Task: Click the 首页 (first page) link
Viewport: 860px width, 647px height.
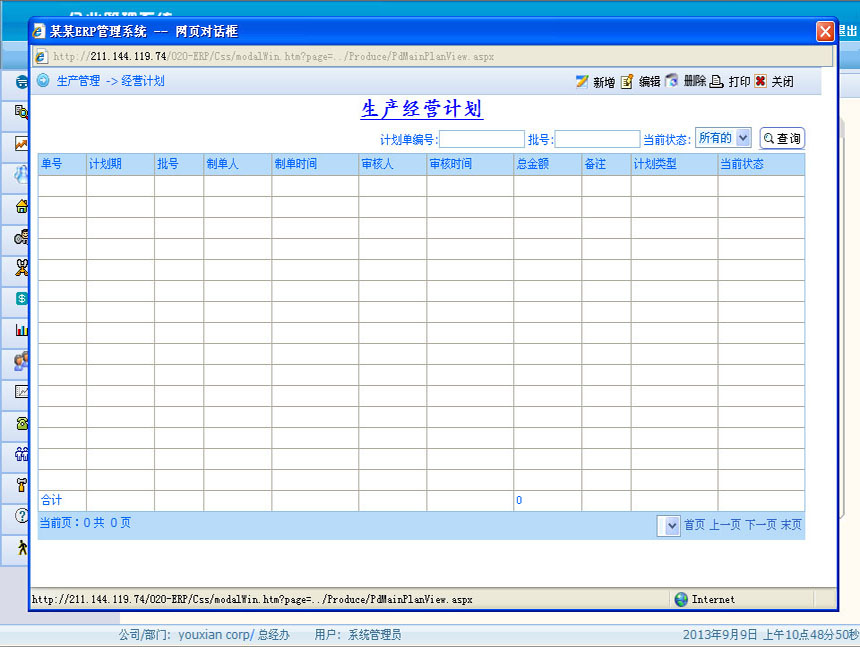Action: tap(694, 525)
